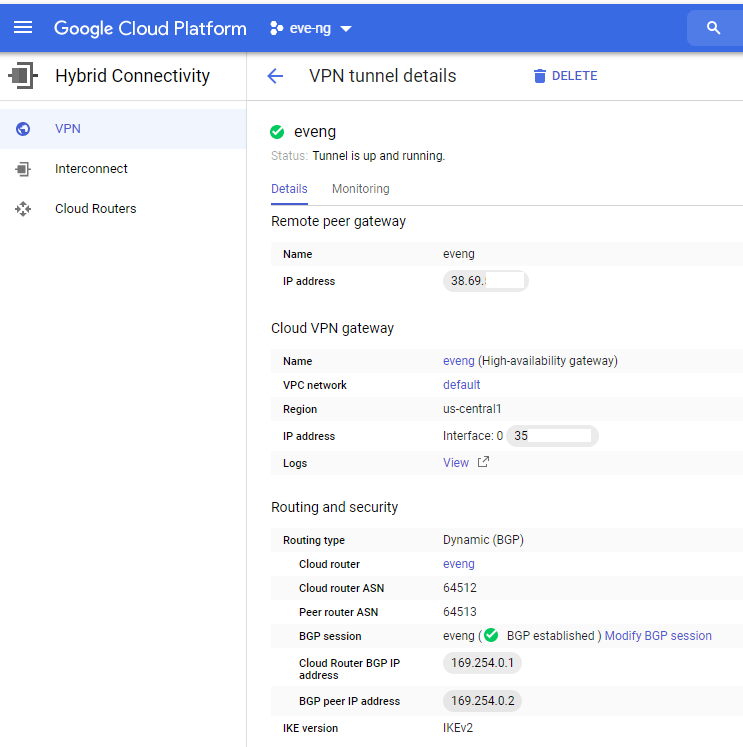Open the eveng Cloud router link
The height and width of the screenshot is (747, 743).
(459, 564)
